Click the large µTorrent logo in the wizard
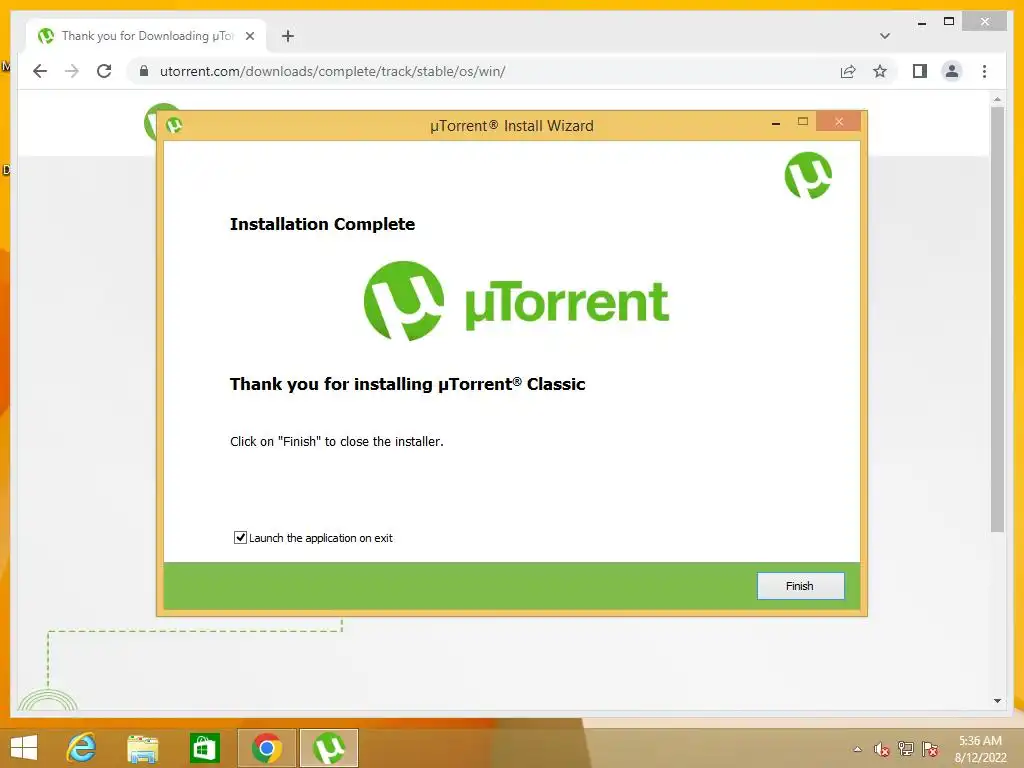1024x768 pixels. (x=516, y=301)
